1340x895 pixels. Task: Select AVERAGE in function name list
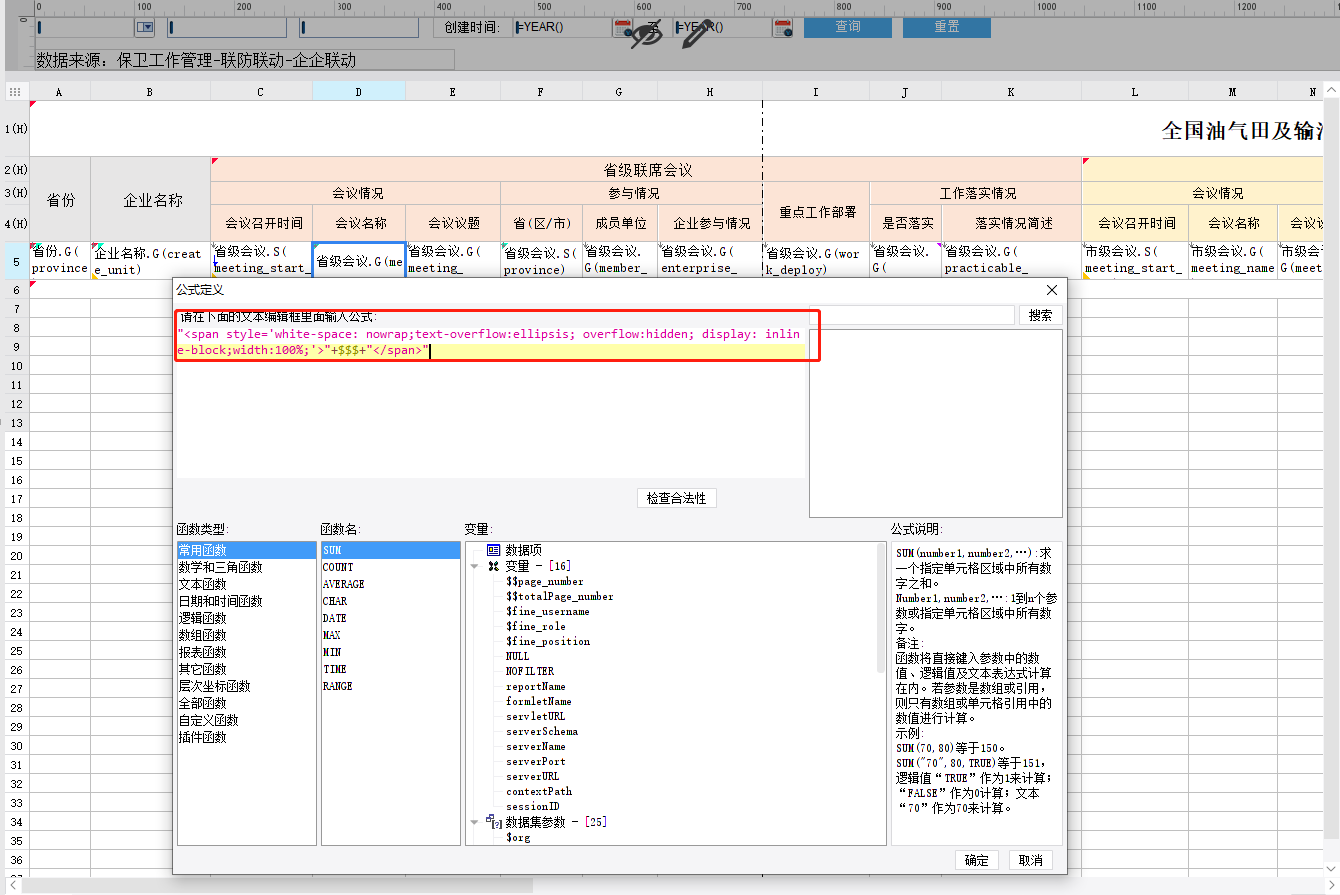tap(390, 584)
